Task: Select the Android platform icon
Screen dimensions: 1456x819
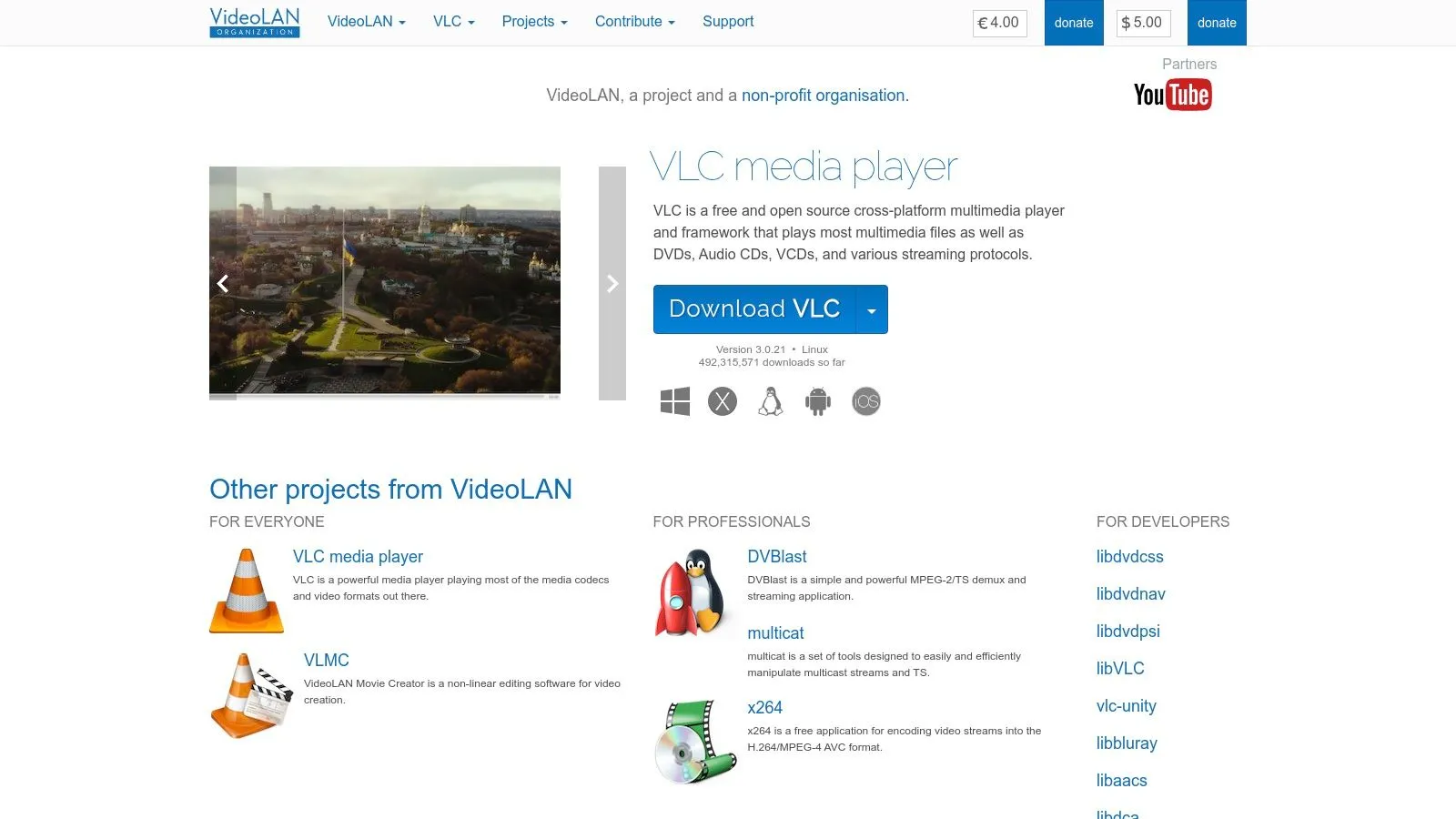Action: (817, 400)
